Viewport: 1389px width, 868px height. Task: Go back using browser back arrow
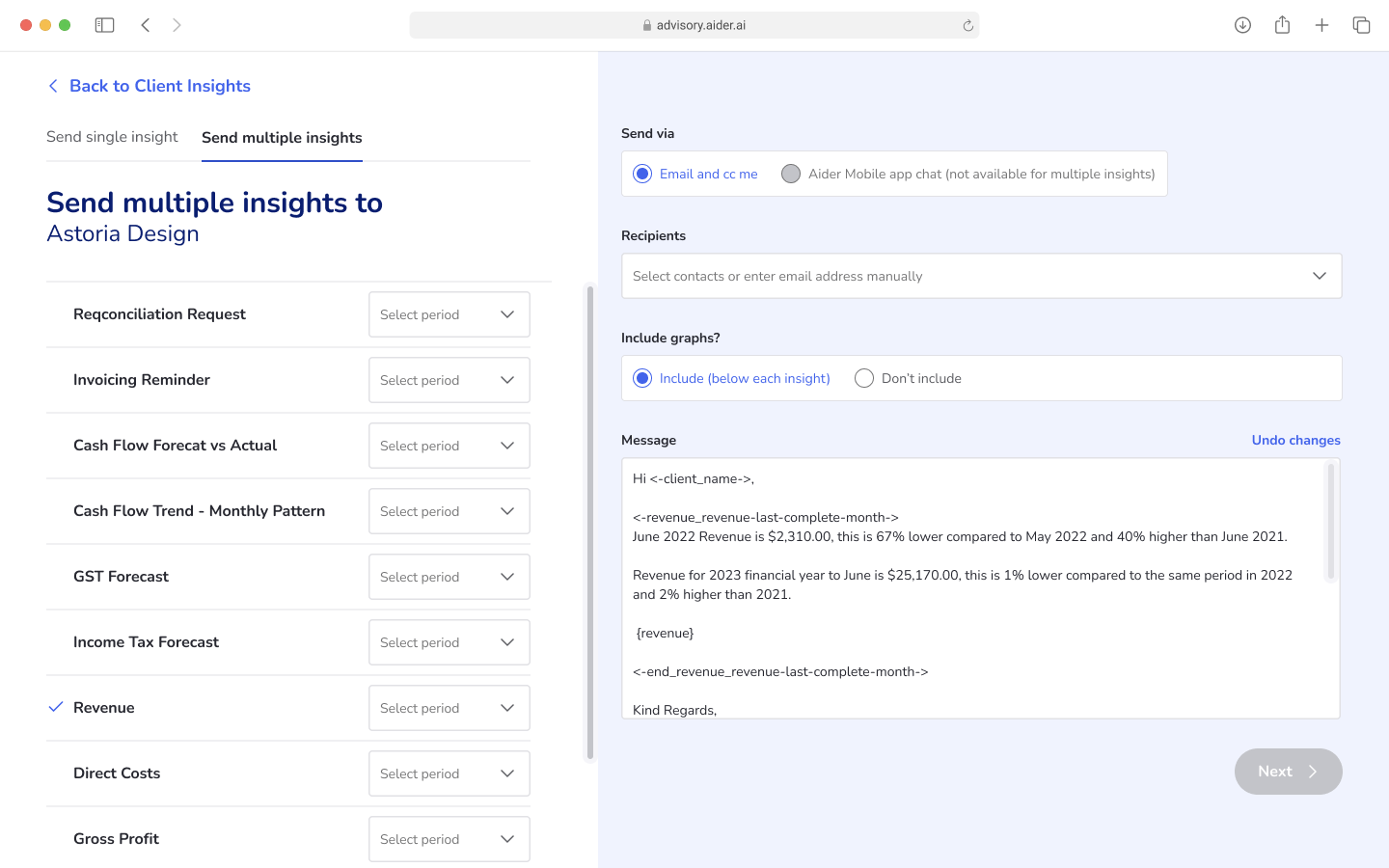146,25
